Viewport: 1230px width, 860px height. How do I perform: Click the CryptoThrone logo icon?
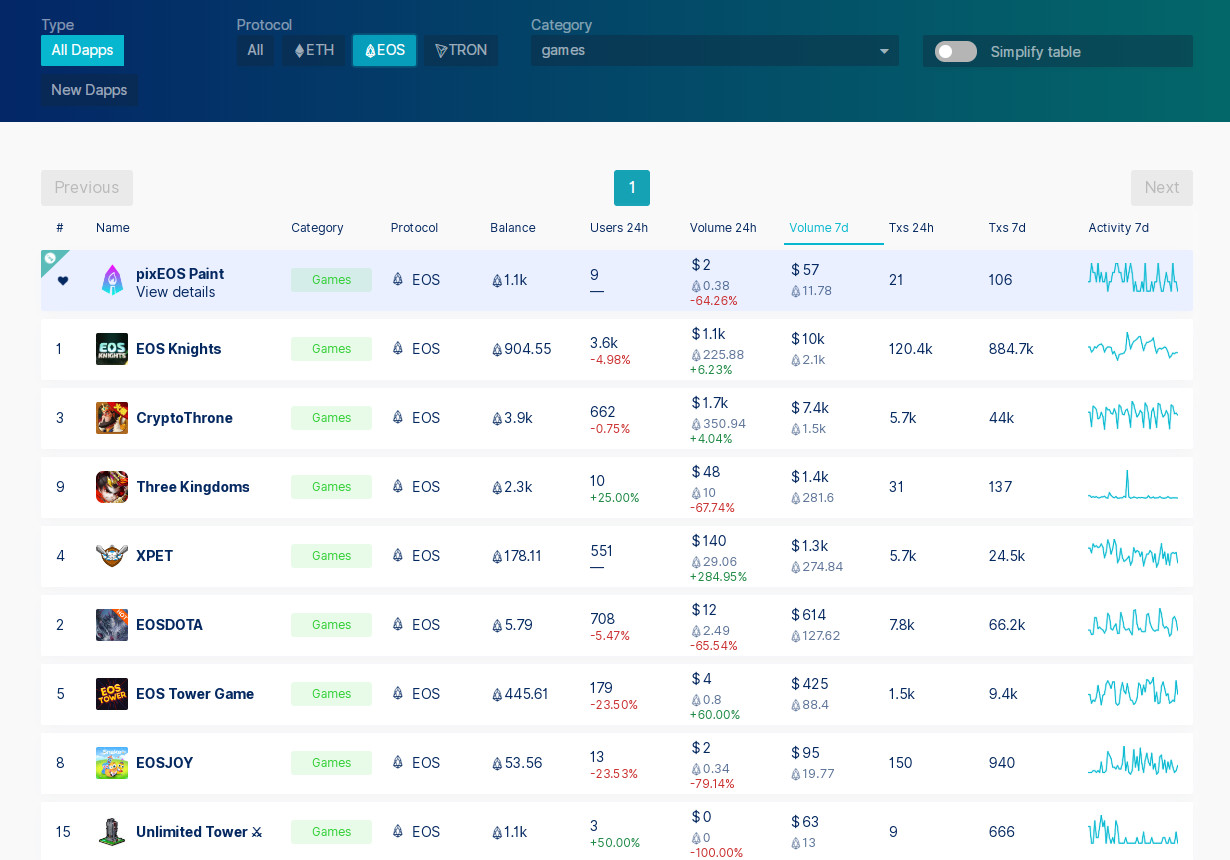112,418
